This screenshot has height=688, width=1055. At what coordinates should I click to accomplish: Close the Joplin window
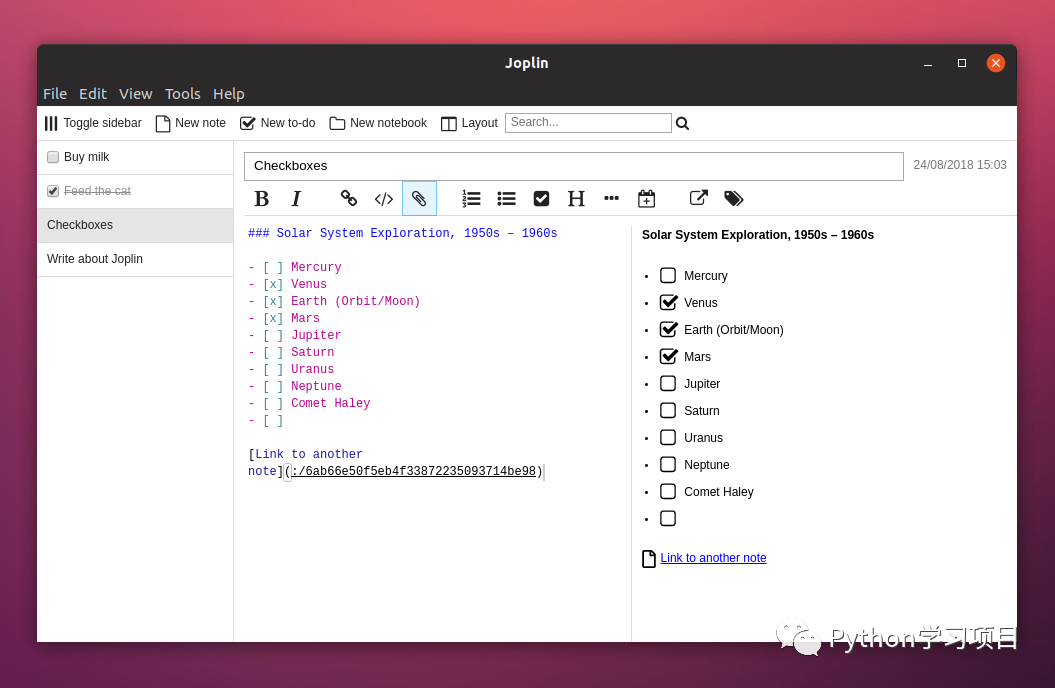click(996, 63)
